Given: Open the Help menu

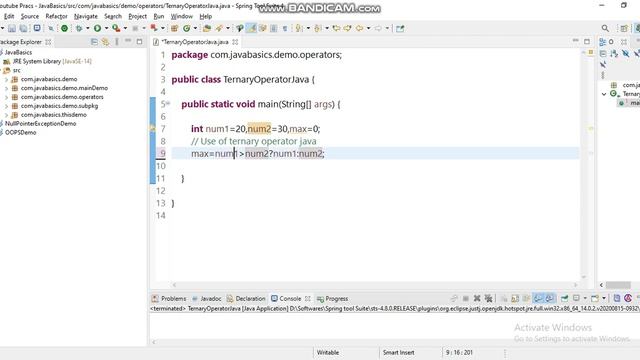Looking at the screenshot, I should [206, 16].
